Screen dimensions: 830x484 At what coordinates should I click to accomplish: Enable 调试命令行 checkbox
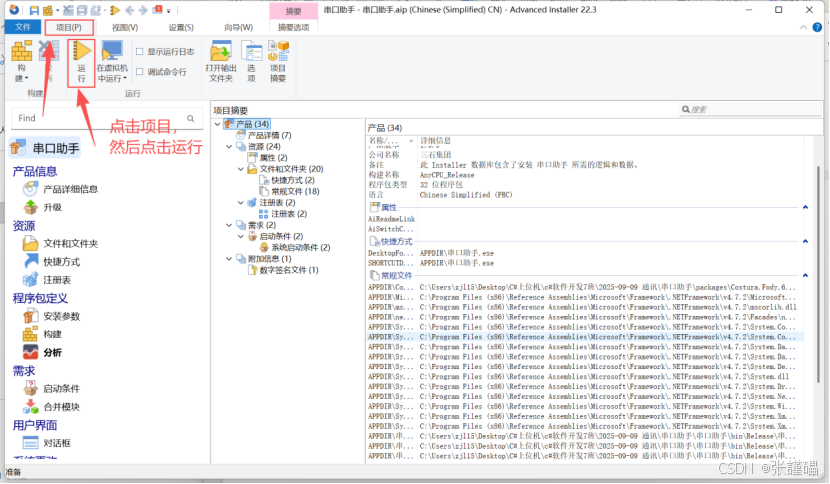point(140,71)
